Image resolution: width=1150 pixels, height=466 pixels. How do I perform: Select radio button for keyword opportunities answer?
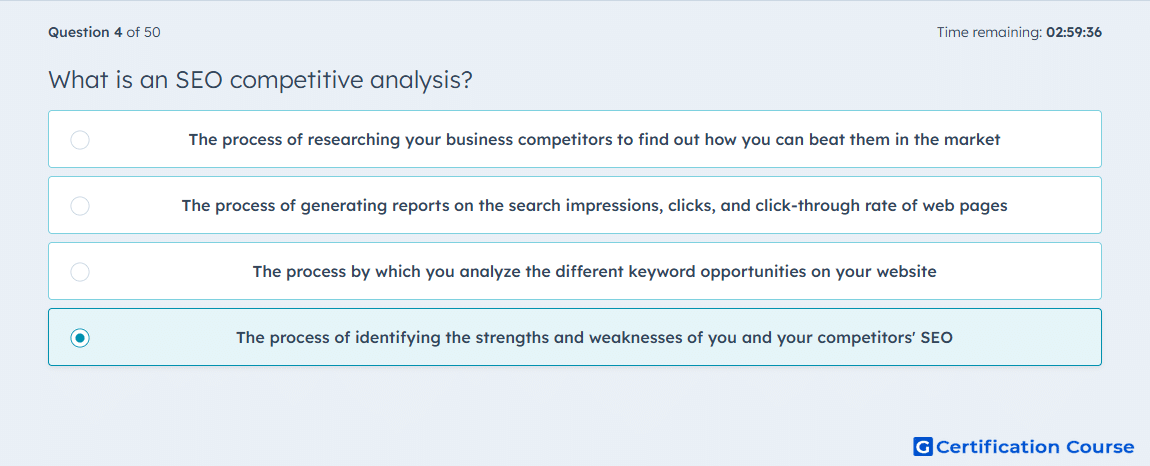[80, 272]
